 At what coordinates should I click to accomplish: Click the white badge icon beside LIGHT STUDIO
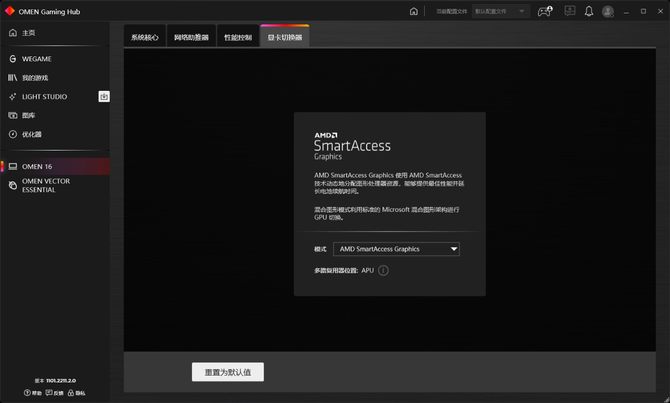[104, 97]
